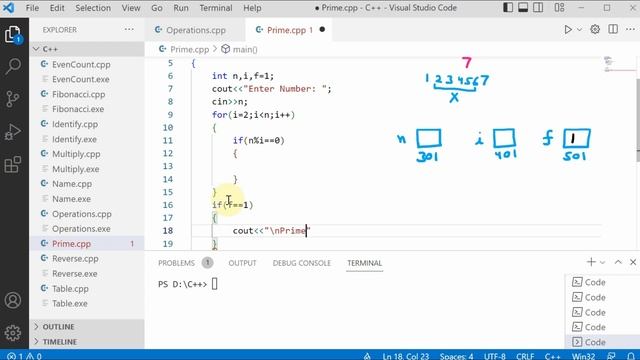Open the Edit menu
640x360 pixels.
pyautogui.click(x=57, y=8)
